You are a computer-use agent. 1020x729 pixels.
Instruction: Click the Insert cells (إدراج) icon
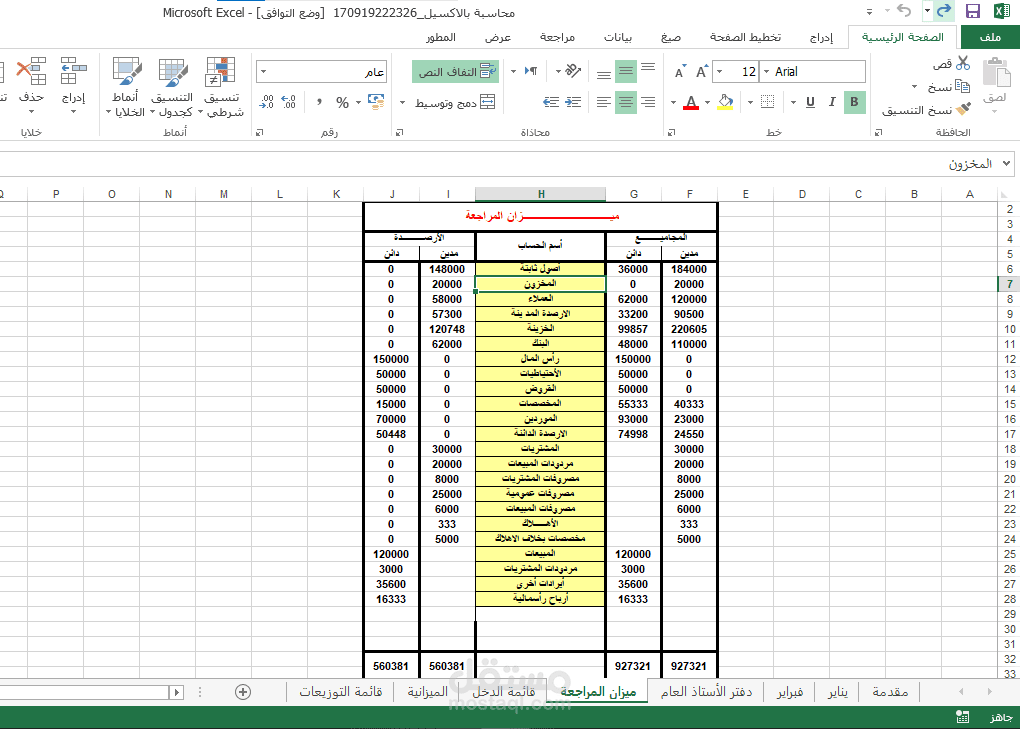(x=74, y=72)
